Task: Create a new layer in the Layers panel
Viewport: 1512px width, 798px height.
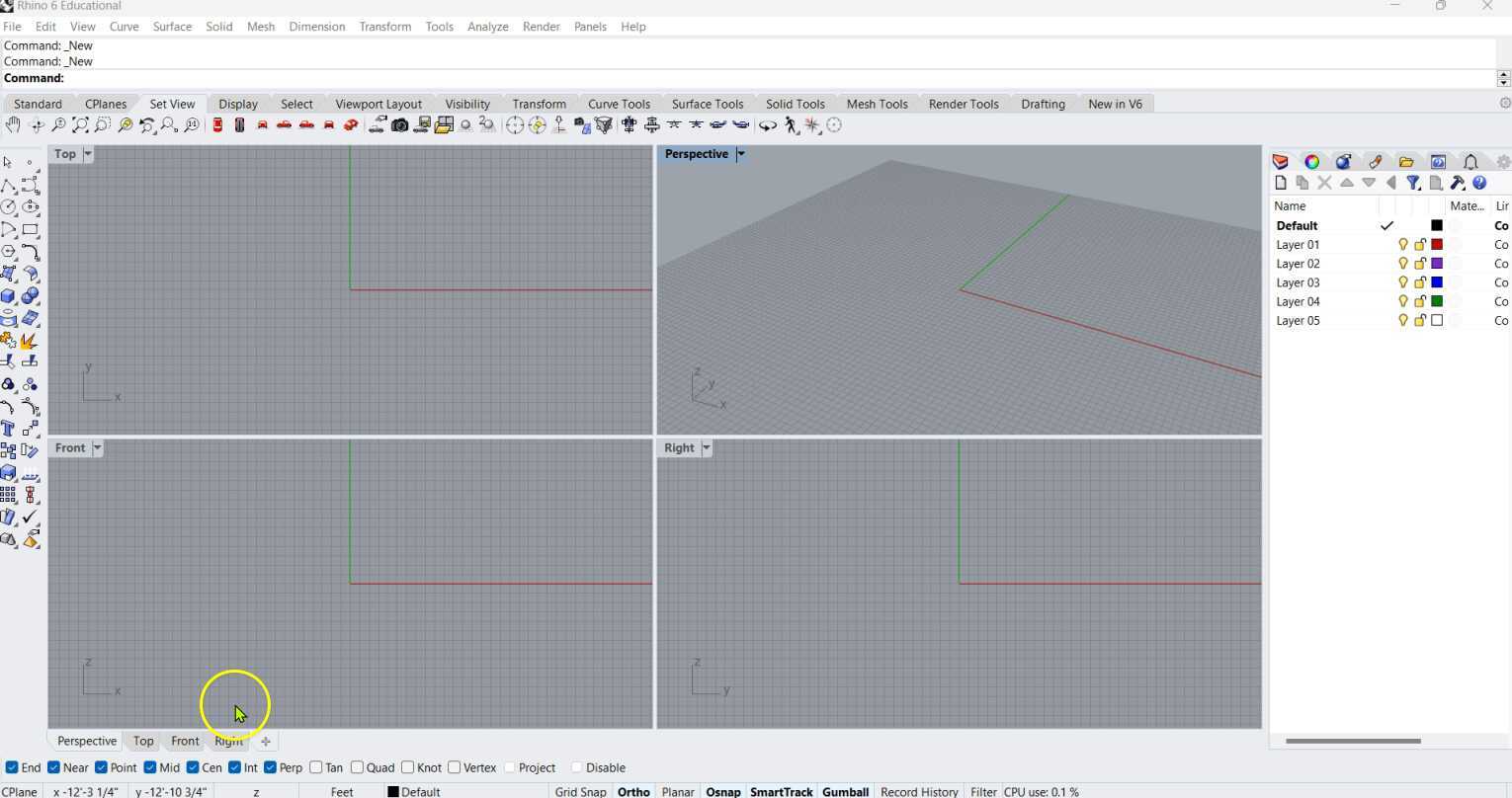Action: 1281,183
